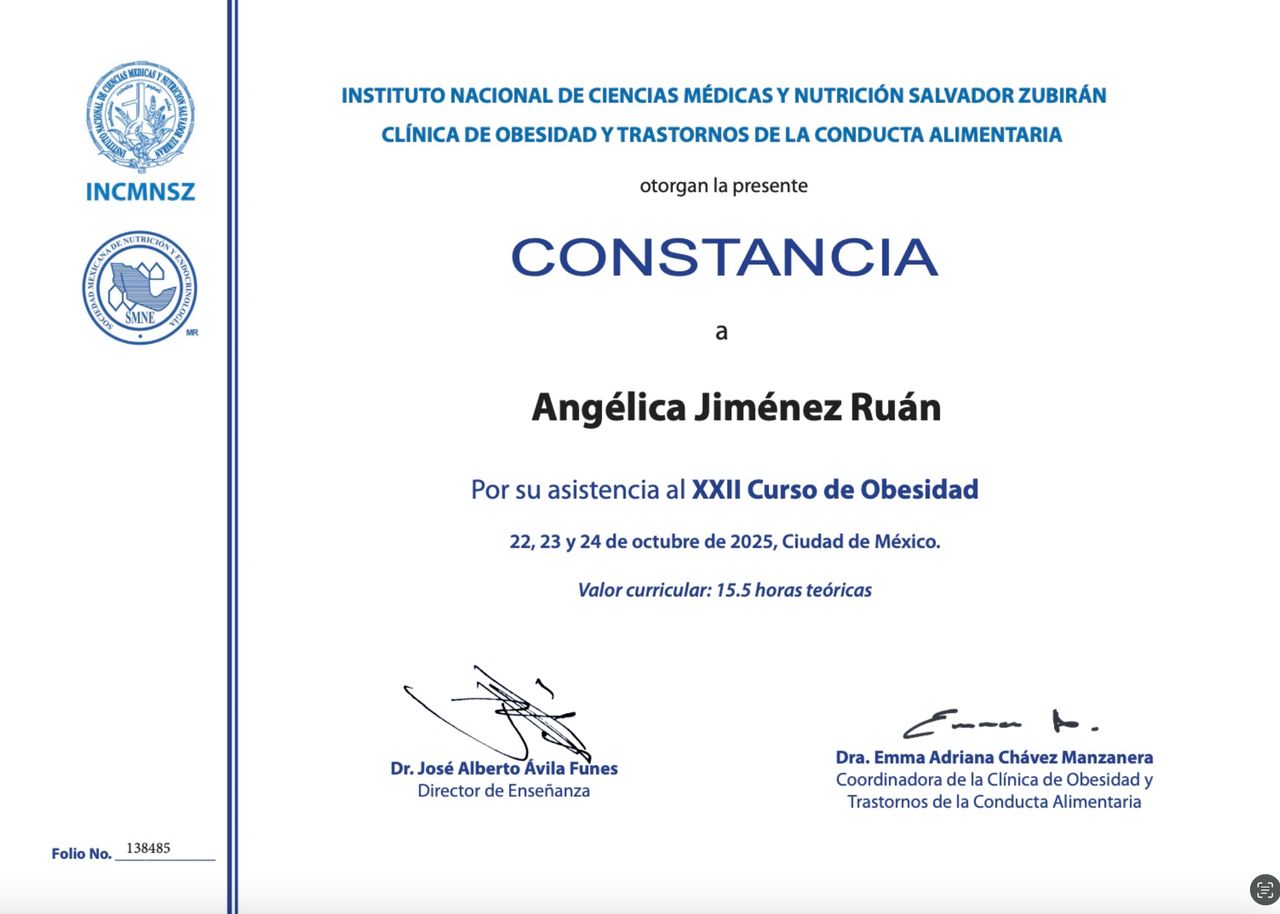This screenshot has height=914, width=1280.
Task: Select the INCMNSZ acronym under the seal
Action: click(x=140, y=192)
